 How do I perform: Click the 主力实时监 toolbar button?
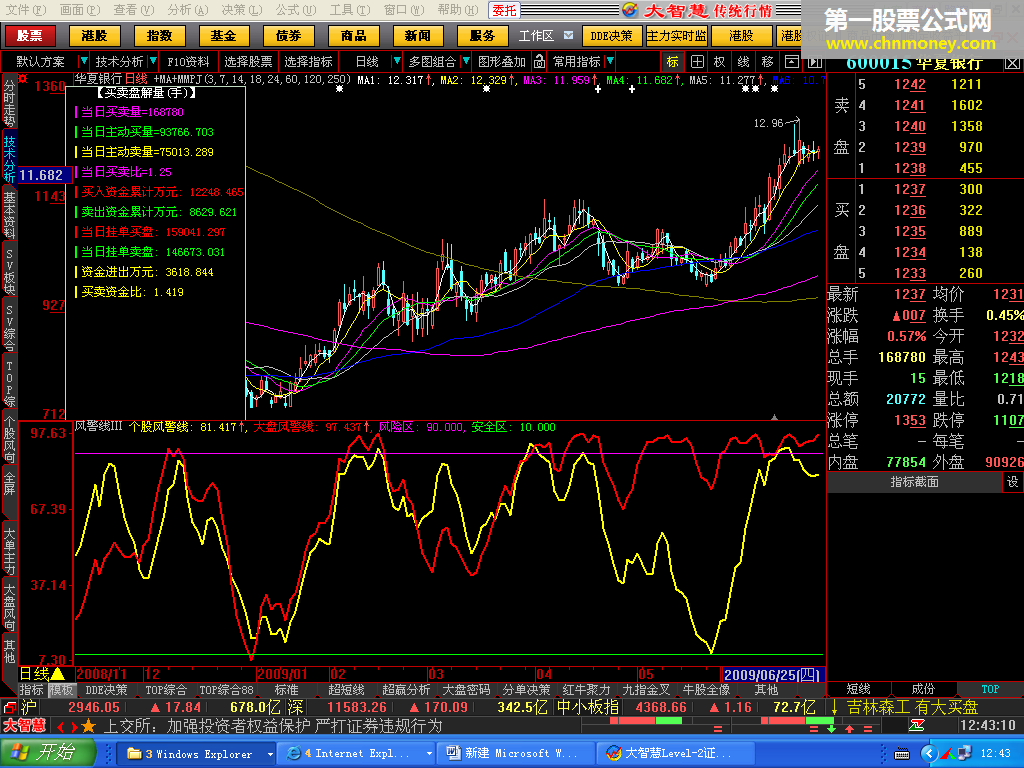point(677,36)
